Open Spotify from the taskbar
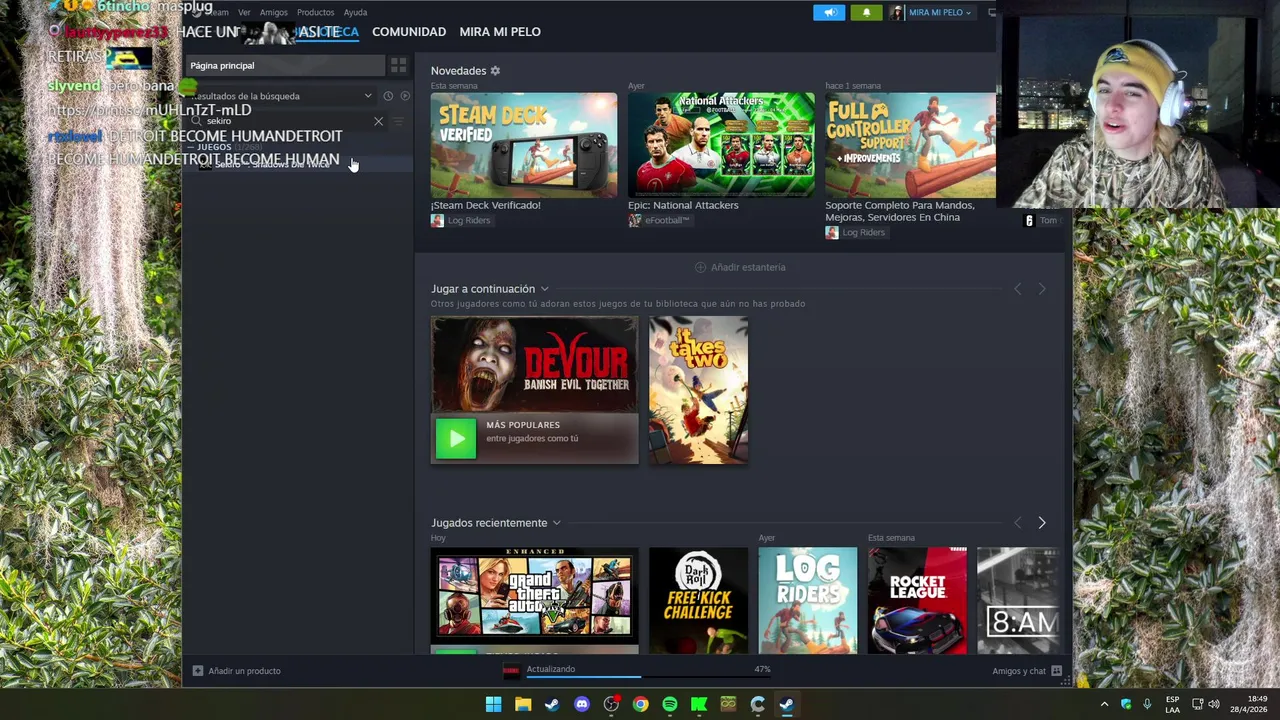Screen dimensions: 1280x720 [x=669, y=704]
